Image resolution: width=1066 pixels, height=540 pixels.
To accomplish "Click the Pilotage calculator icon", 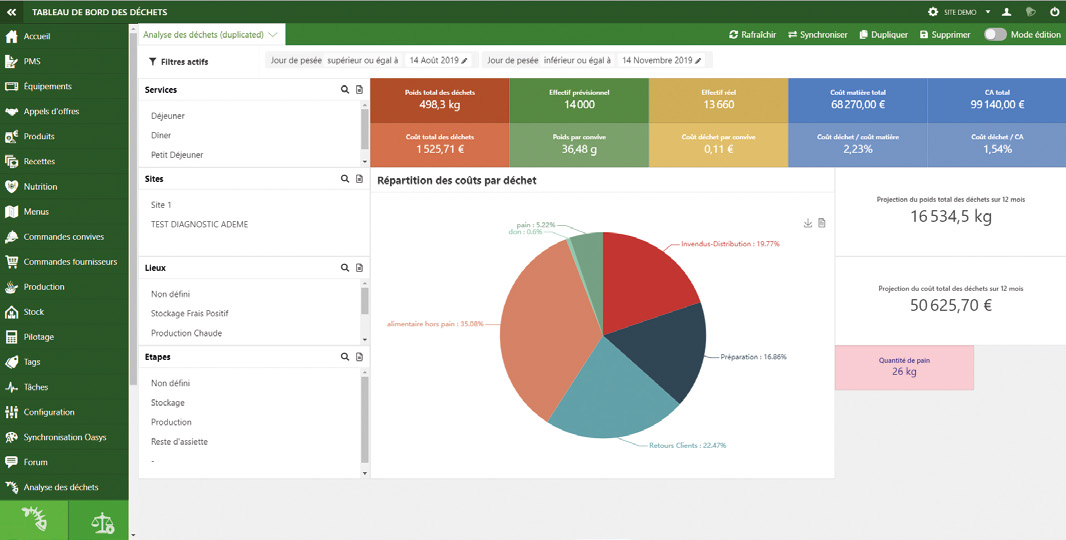I will 12,337.
